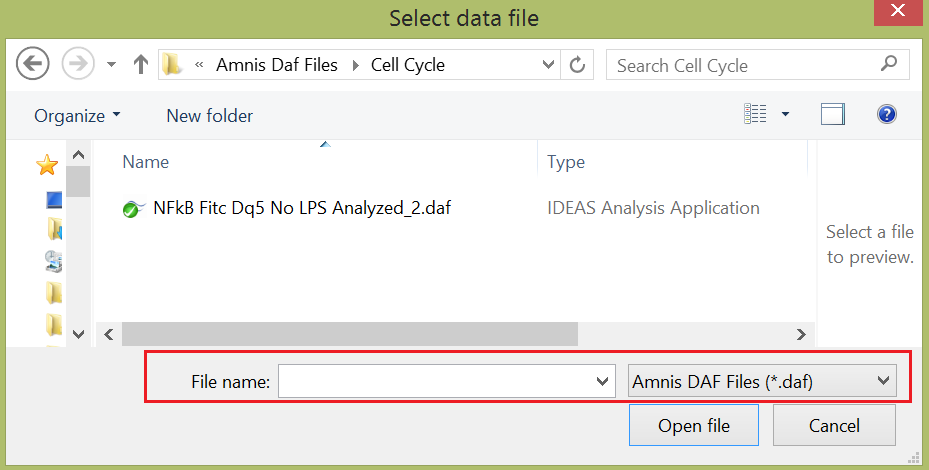Open the Organize dropdown menu

click(x=77, y=116)
